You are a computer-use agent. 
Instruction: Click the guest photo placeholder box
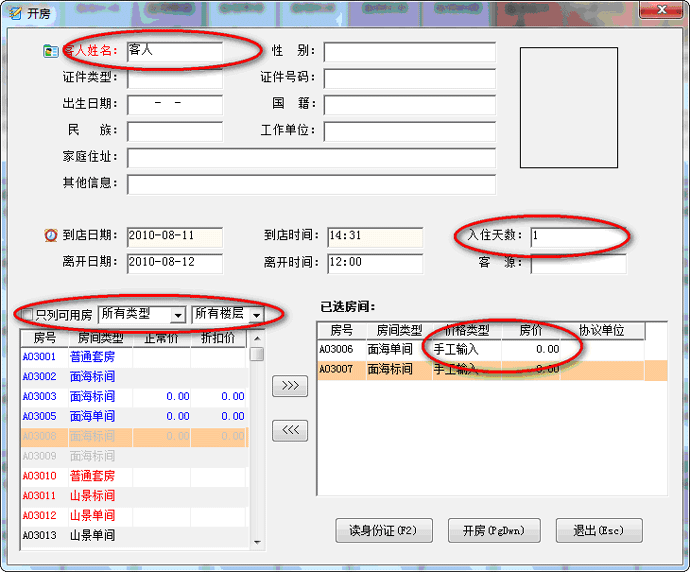tap(569, 108)
